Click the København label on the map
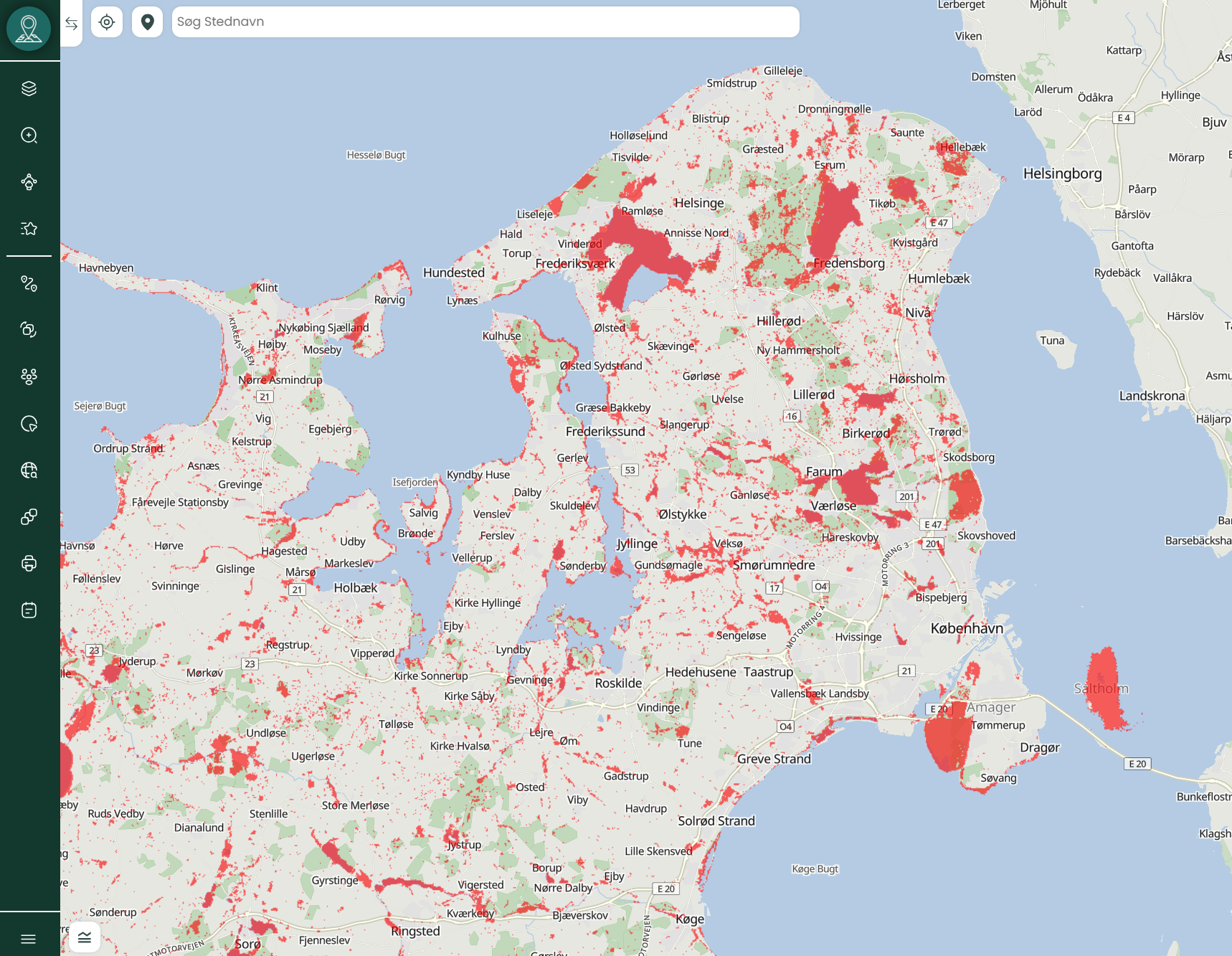Image resolution: width=1232 pixels, height=956 pixels. (x=967, y=628)
